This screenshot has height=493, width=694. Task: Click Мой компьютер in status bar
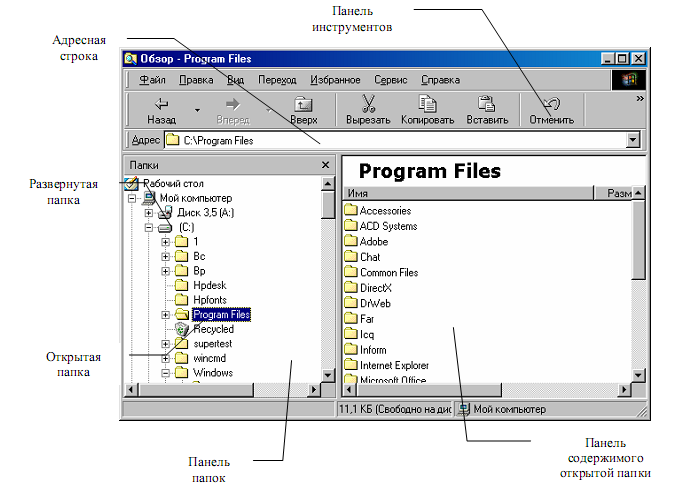pos(509,409)
